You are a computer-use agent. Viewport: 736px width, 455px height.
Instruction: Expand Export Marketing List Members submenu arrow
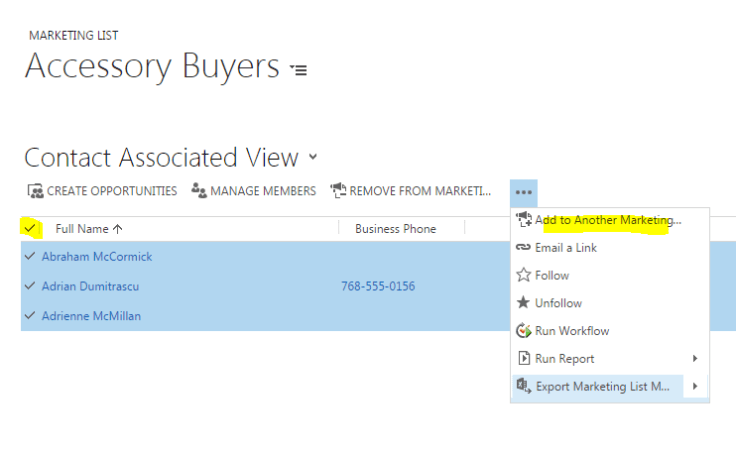[695, 387]
